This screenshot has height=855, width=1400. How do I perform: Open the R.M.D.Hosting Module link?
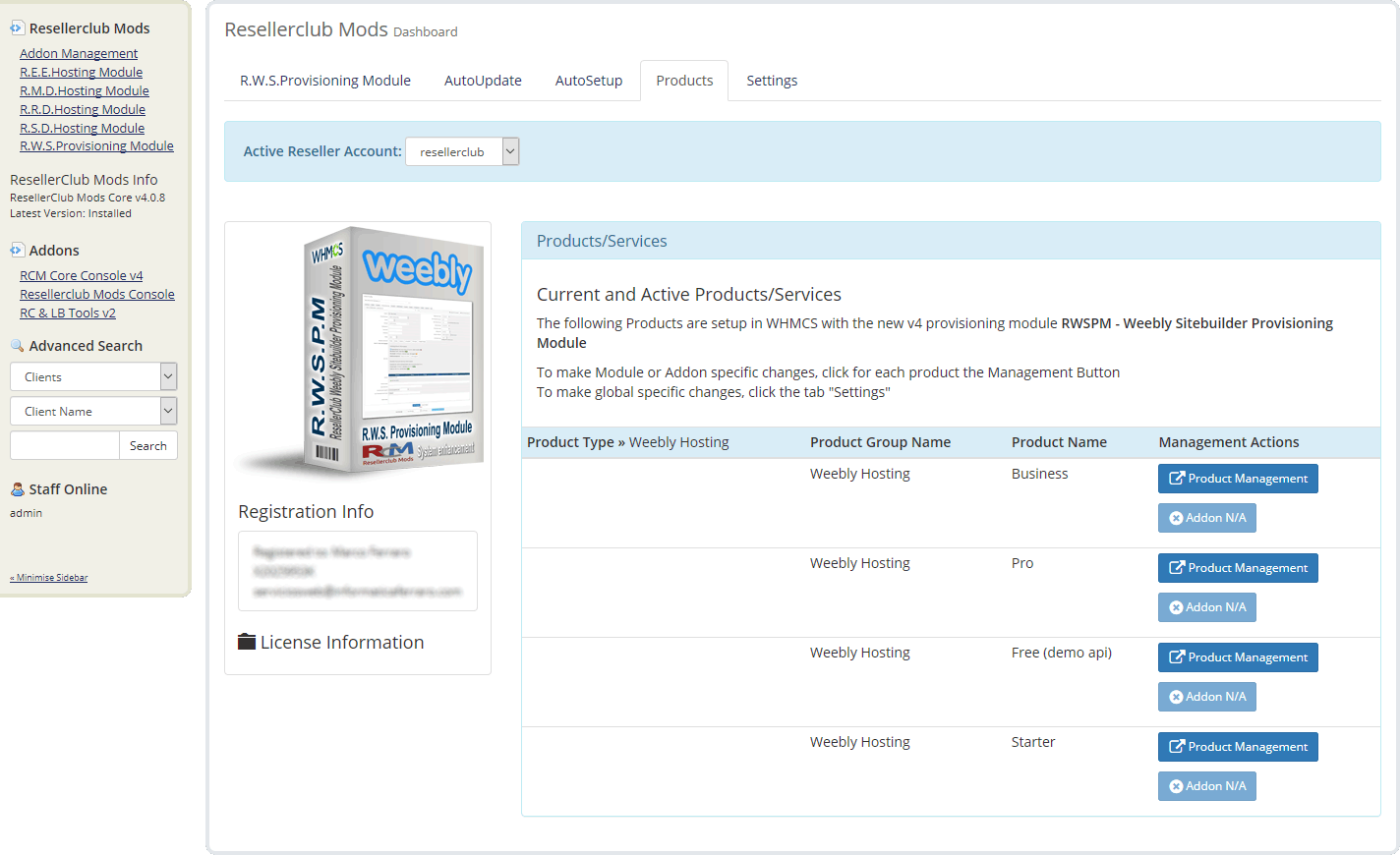(85, 90)
